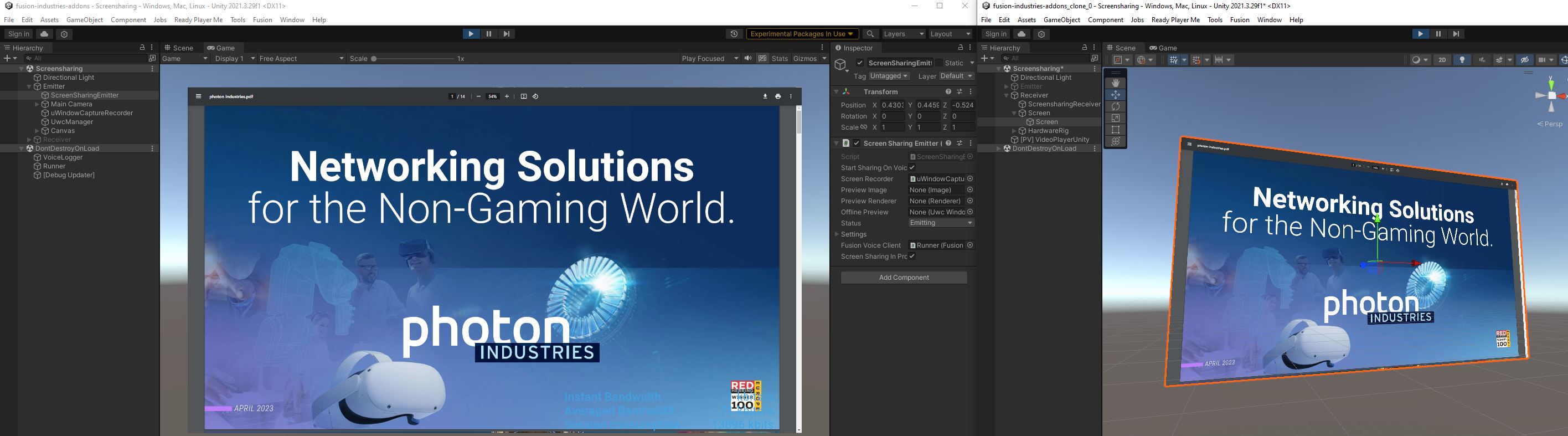Click PDF zoom in plus icon

507,96
